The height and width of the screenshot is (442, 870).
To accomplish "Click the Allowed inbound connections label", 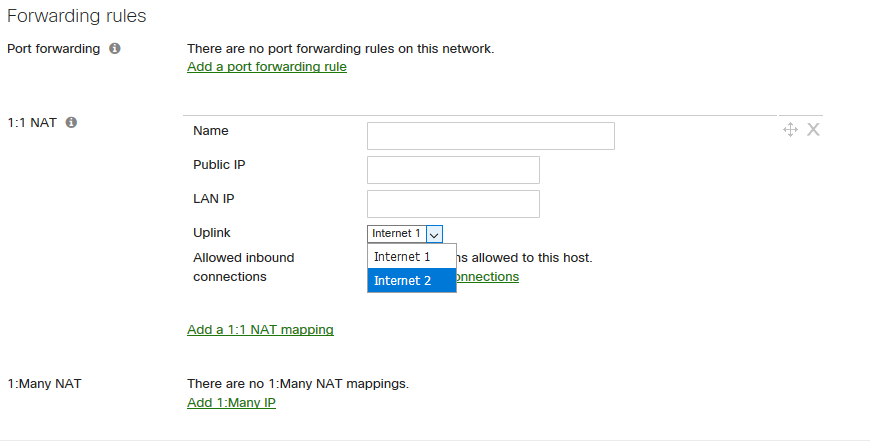I will tap(244, 267).
